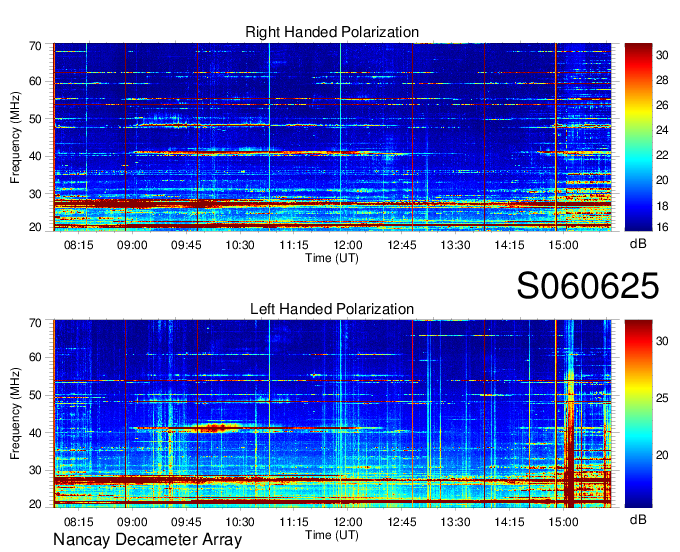This screenshot has height=552, width=680.
Task: Click the 09:00 tick on the Left Handed plot
Action: [x=132, y=522]
